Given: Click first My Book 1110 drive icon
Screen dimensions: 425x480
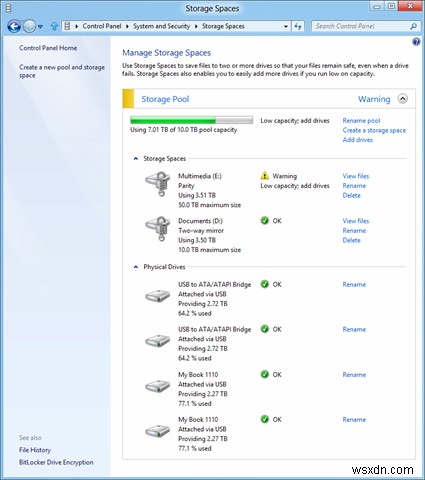Looking at the screenshot, I should pos(158,386).
